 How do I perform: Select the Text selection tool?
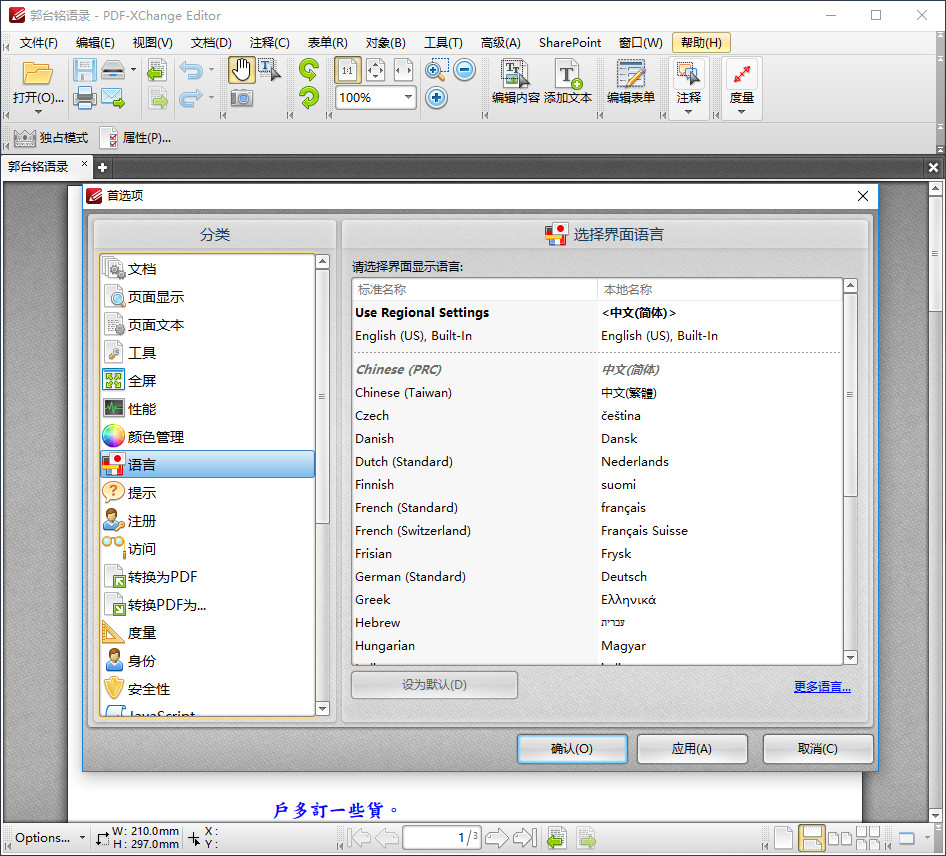click(269, 71)
